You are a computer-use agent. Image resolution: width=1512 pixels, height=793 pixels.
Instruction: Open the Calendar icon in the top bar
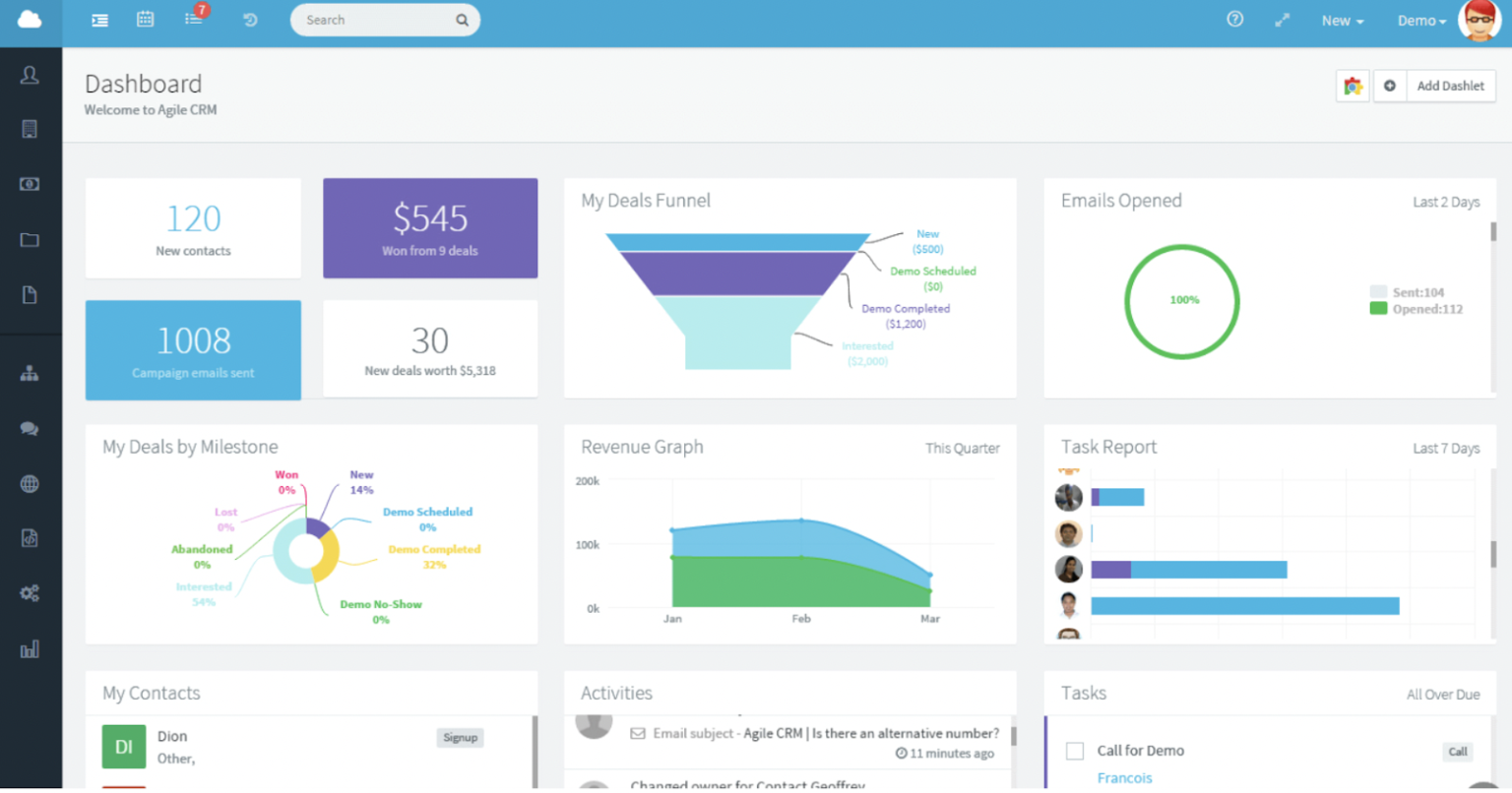click(x=145, y=20)
